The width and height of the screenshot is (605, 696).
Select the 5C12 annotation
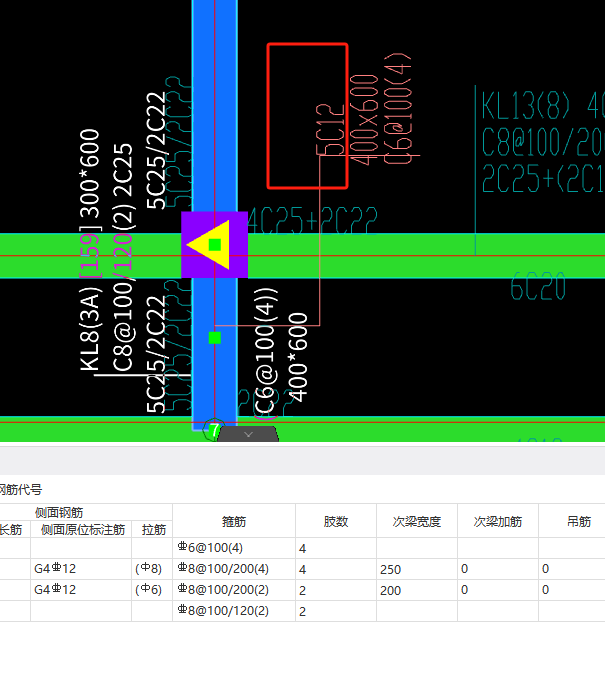tap(330, 129)
